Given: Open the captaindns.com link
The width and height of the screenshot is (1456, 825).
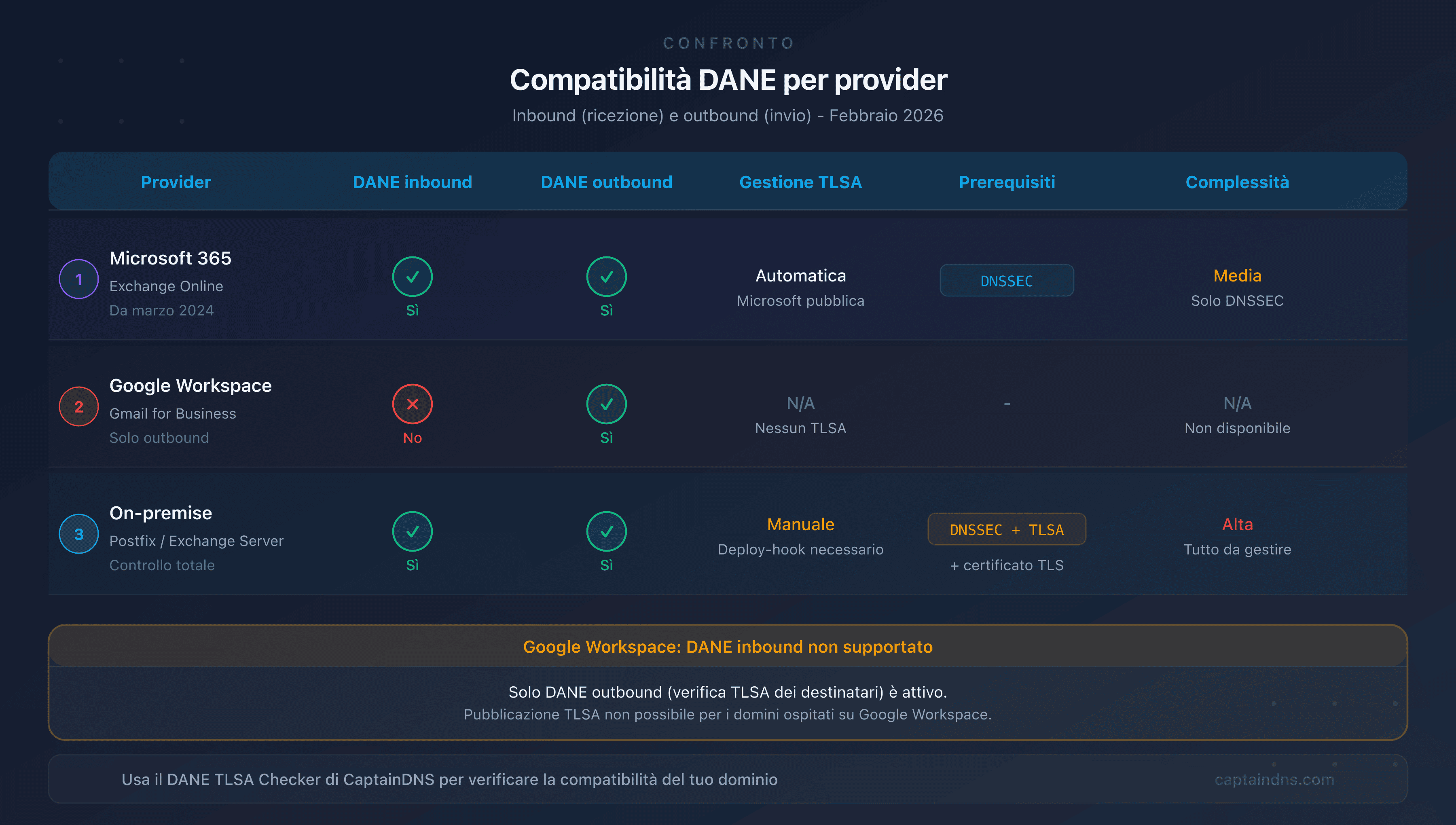Looking at the screenshot, I should click(1274, 780).
